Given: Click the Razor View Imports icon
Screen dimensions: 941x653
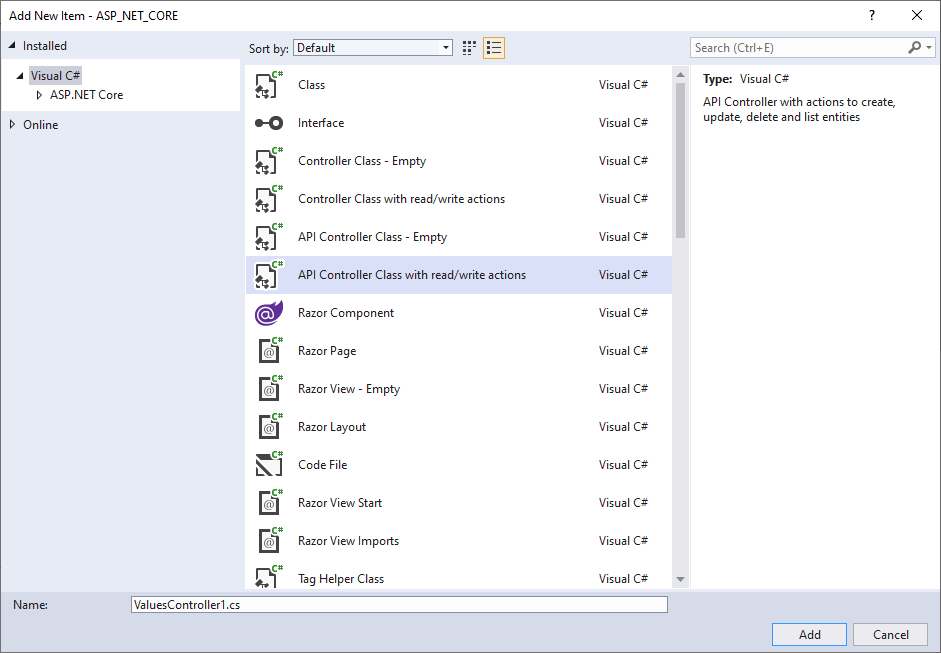Looking at the screenshot, I should point(270,541).
